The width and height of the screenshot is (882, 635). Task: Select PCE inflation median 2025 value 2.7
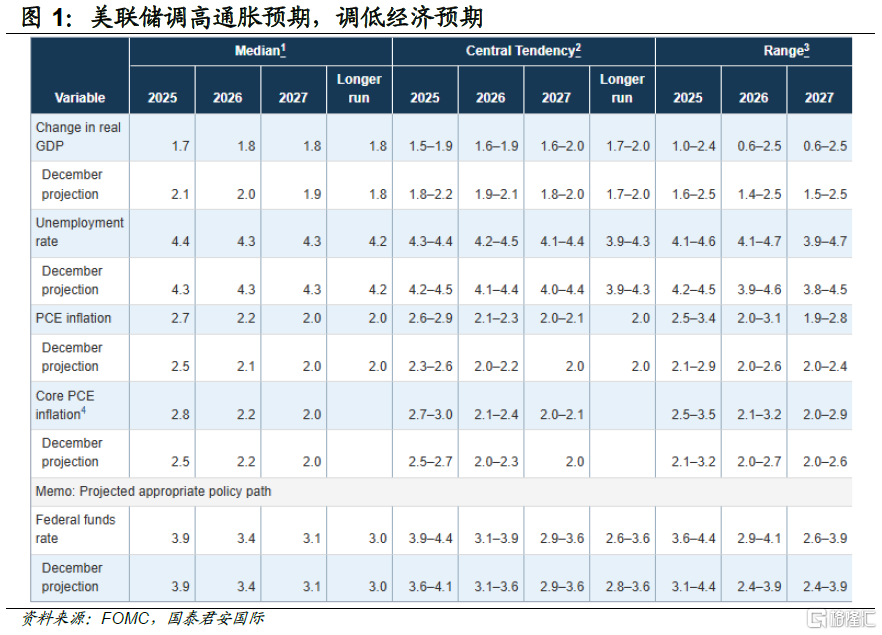tap(181, 319)
